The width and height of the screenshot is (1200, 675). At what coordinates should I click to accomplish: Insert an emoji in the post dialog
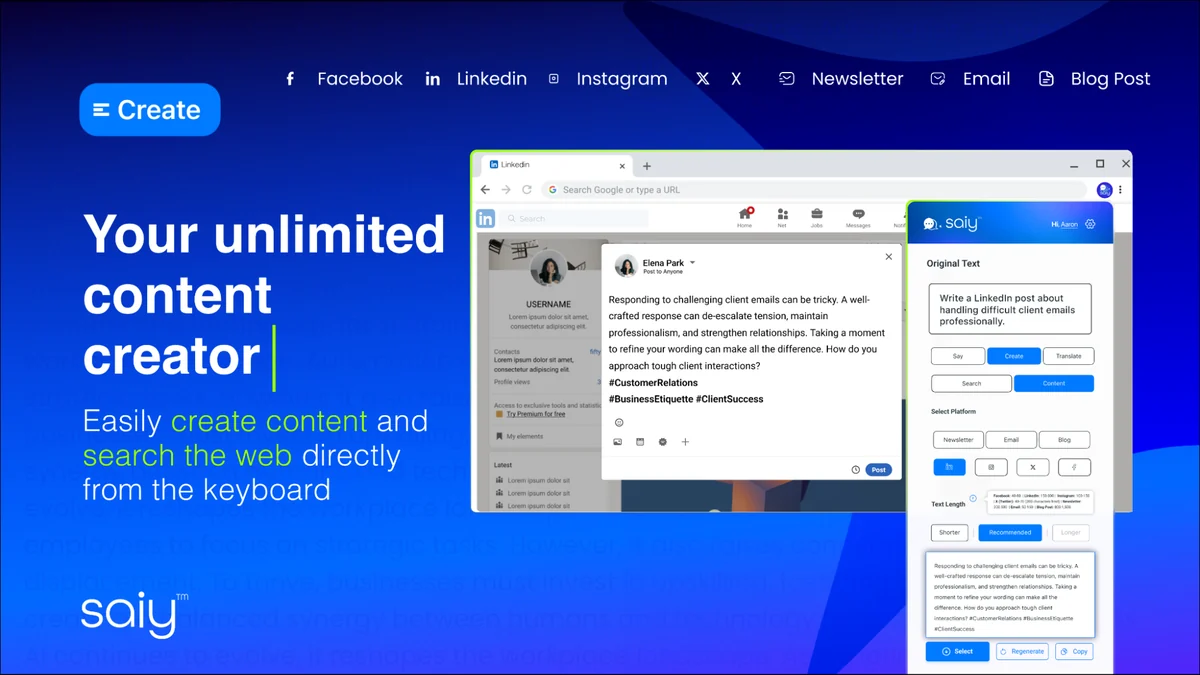pos(619,423)
